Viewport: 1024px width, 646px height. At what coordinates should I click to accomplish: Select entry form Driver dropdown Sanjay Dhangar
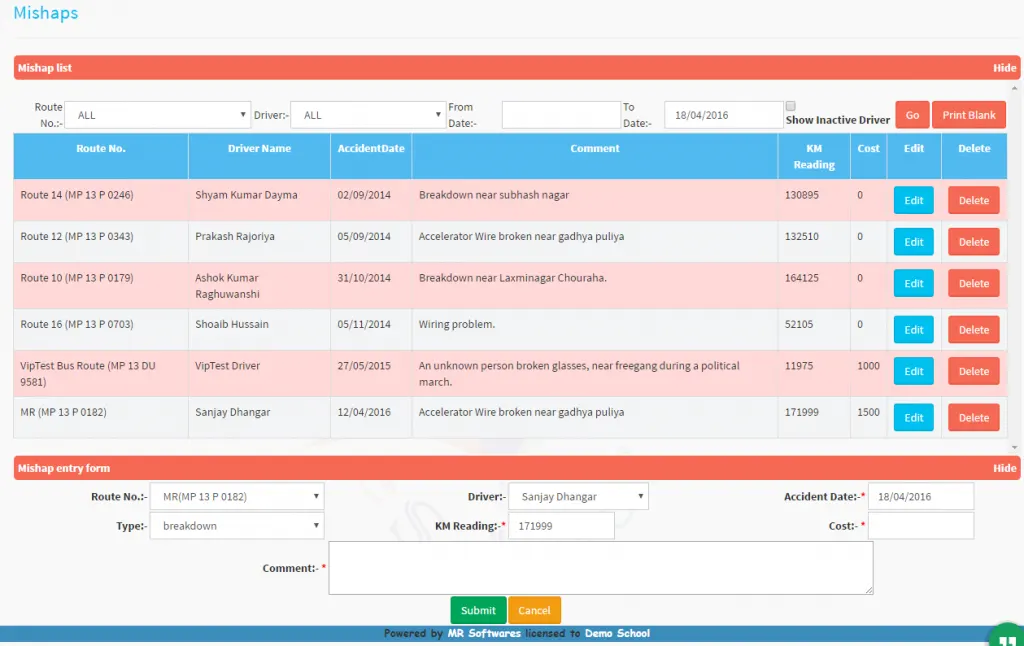tap(578, 496)
